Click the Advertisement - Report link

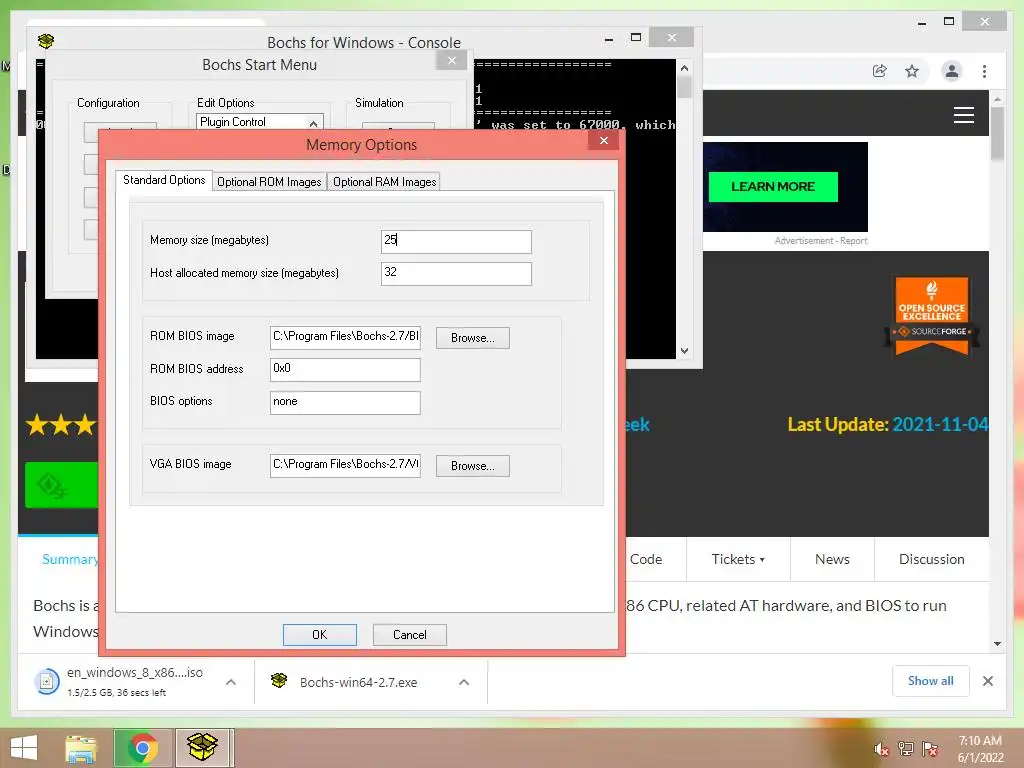click(x=821, y=241)
